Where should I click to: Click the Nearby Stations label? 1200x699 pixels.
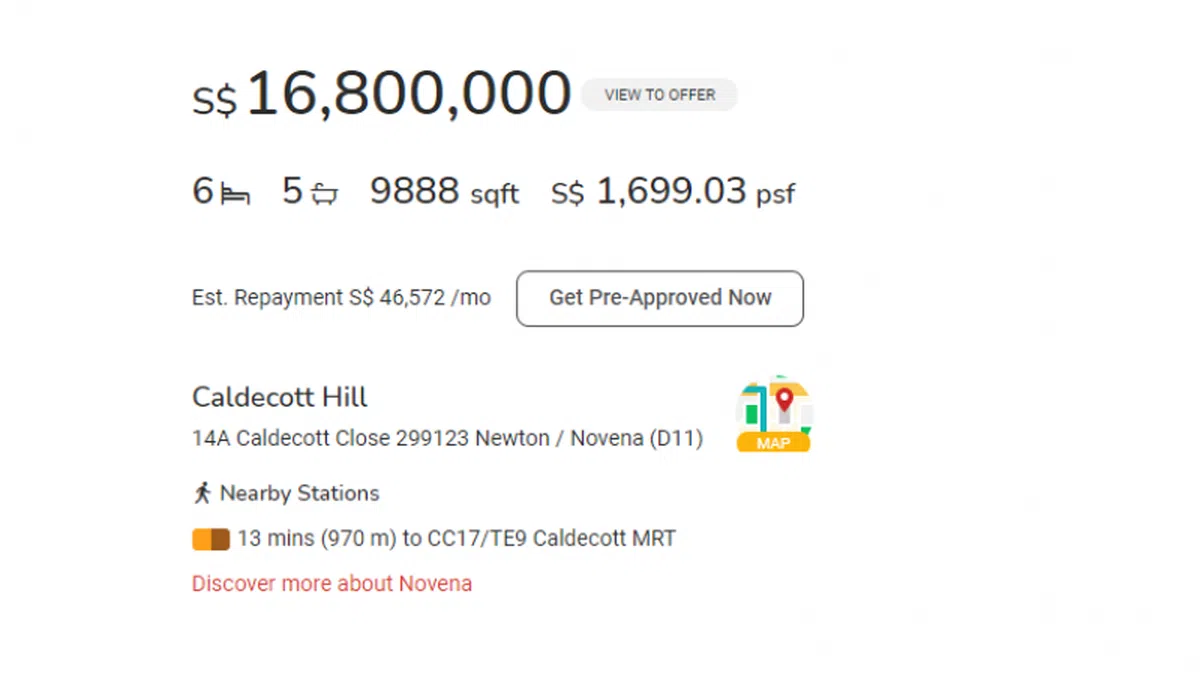point(299,493)
